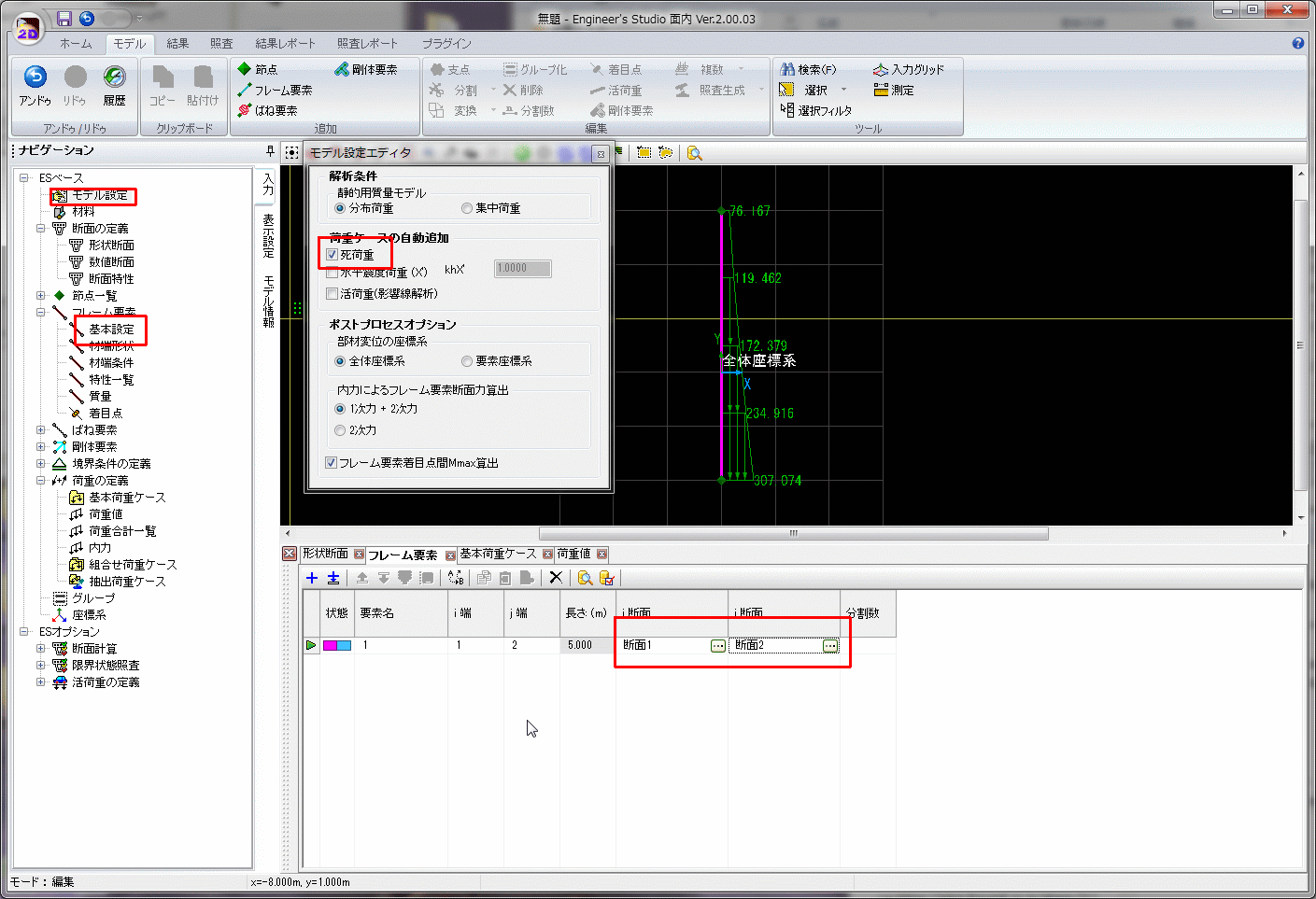The height and width of the screenshot is (899, 1316).
Task: Select the 分布荷重 radio button
Action: point(340,208)
